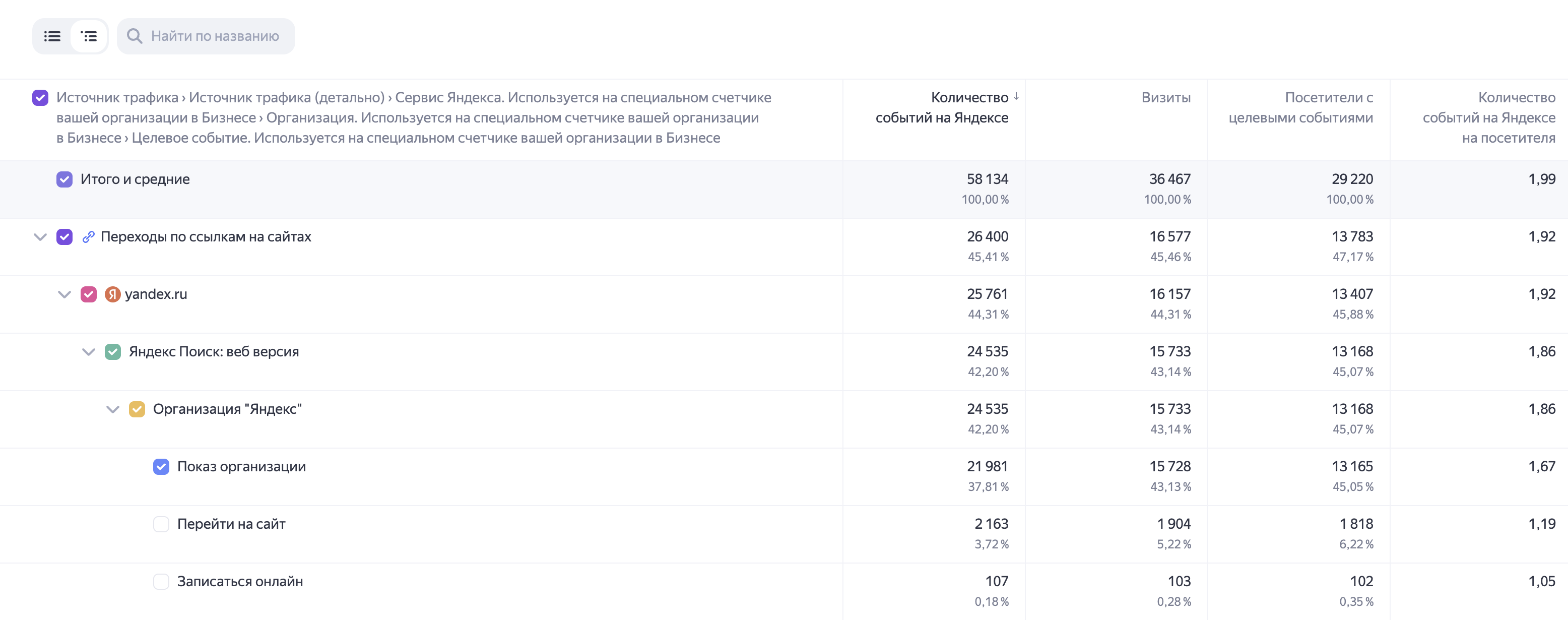Screen dimensions: 1568x620
Task: Switch to flat list view icon
Action: pyautogui.click(x=52, y=36)
